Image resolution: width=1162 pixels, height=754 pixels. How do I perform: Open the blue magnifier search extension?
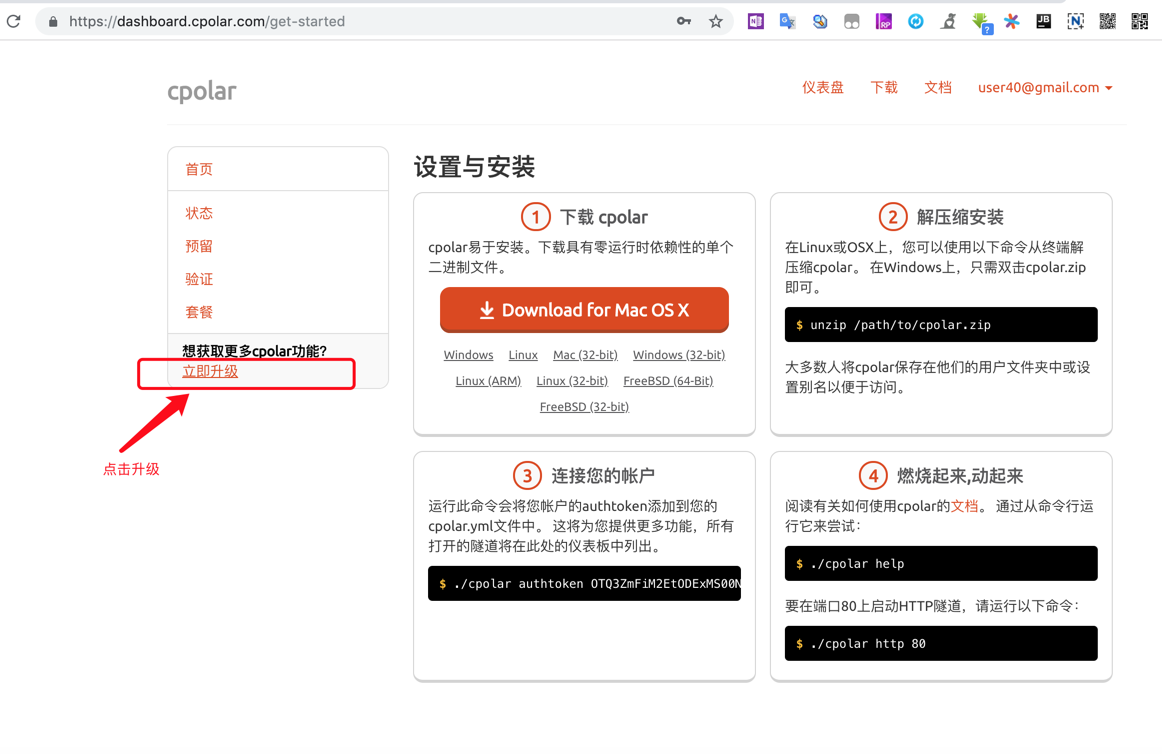tap(820, 22)
